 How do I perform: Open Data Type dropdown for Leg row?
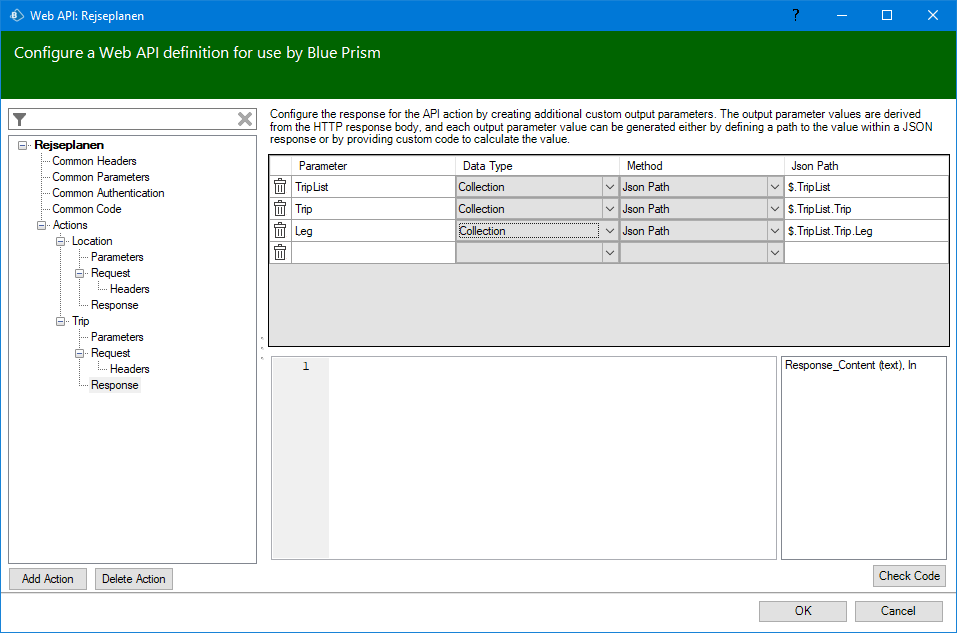[609, 230]
